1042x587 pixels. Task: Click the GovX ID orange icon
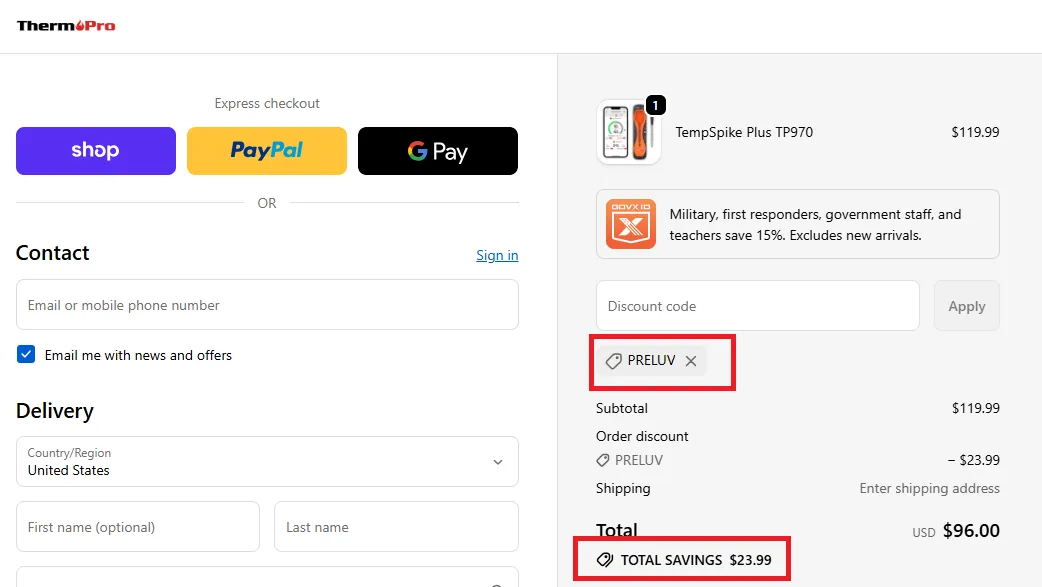point(631,224)
